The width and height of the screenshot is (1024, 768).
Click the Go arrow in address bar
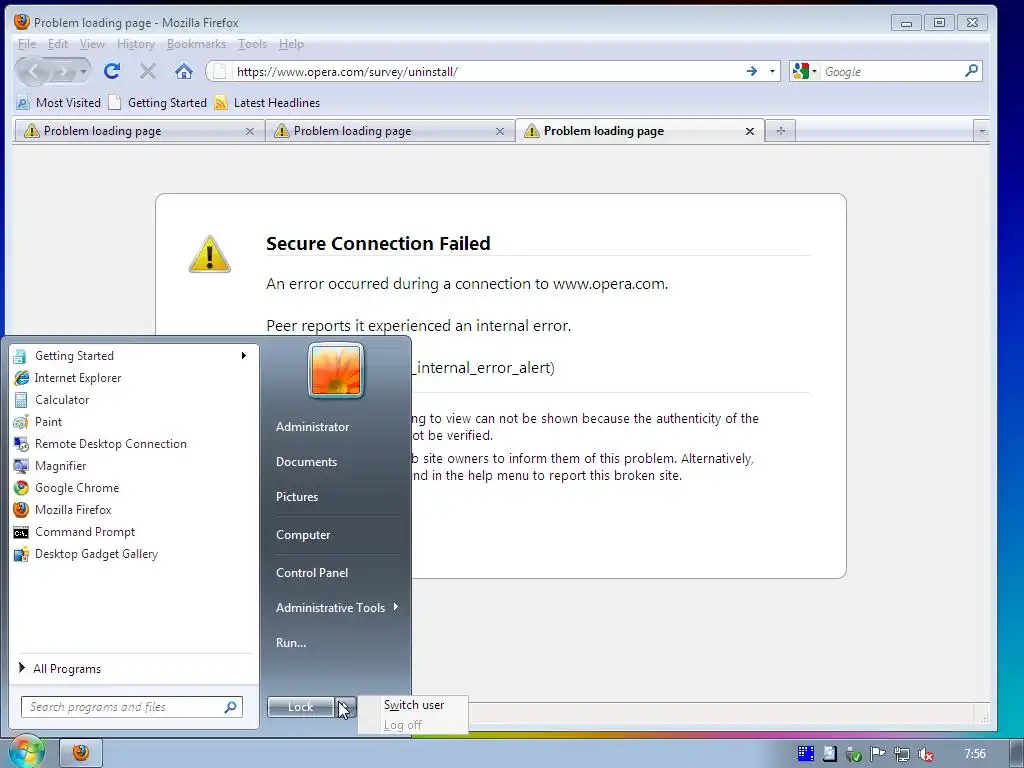(x=752, y=71)
